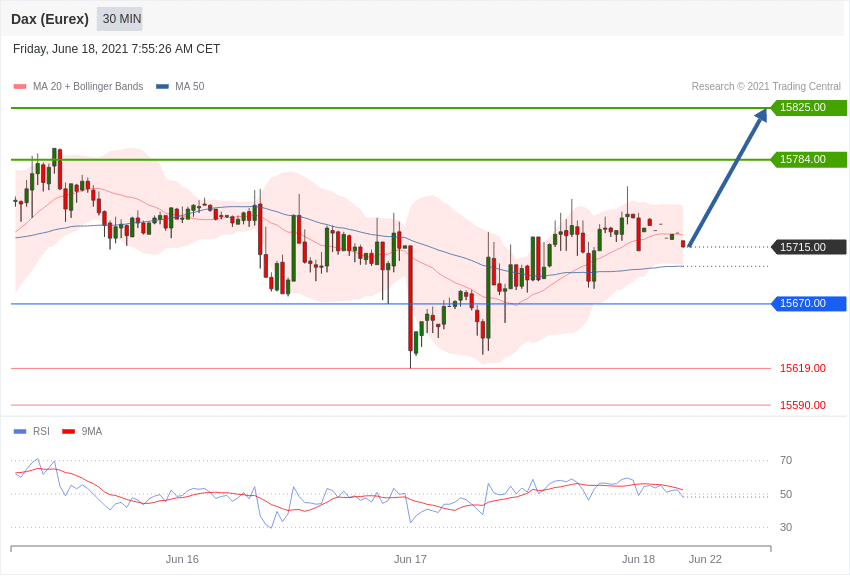Click the 15784.00 green resistance price tag
The image size is (850, 576).
pyautogui.click(x=808, y=159)
